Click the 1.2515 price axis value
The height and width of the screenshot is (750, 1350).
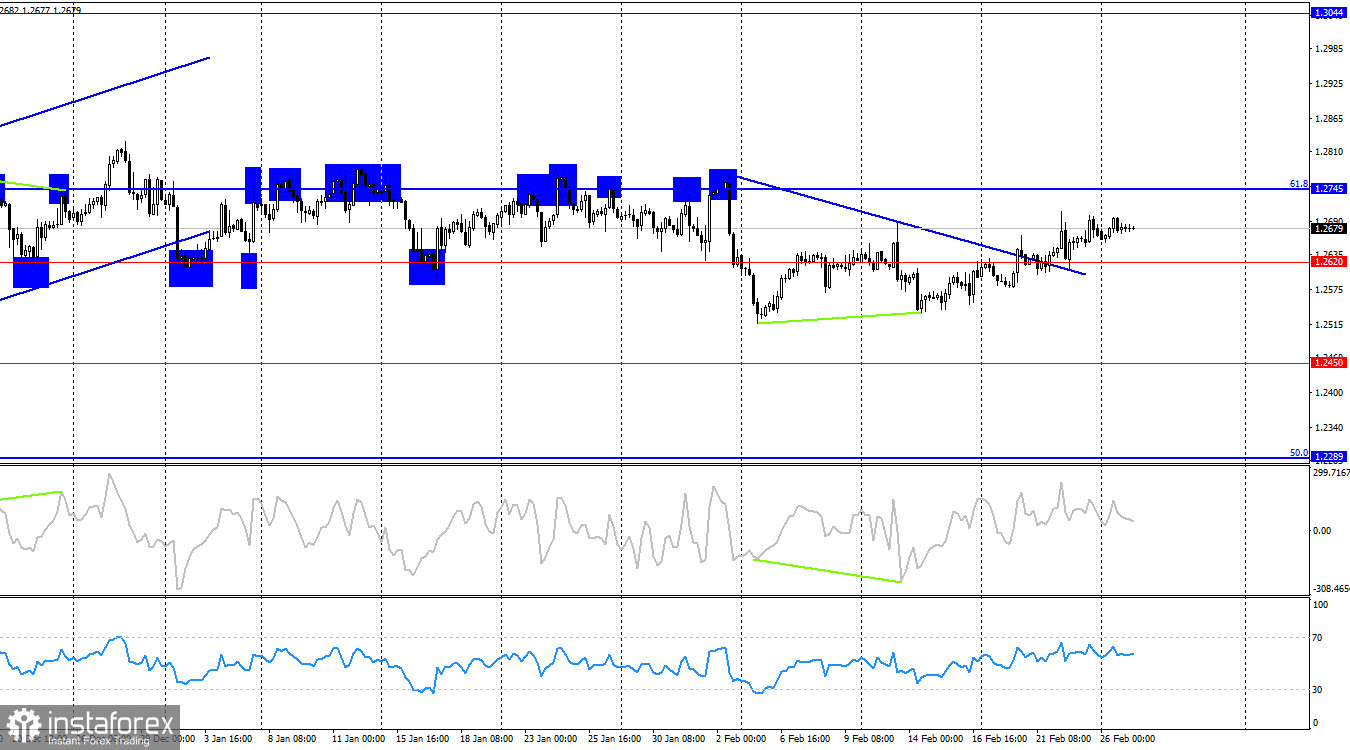pyautogui.click(x=1330, y=325)
